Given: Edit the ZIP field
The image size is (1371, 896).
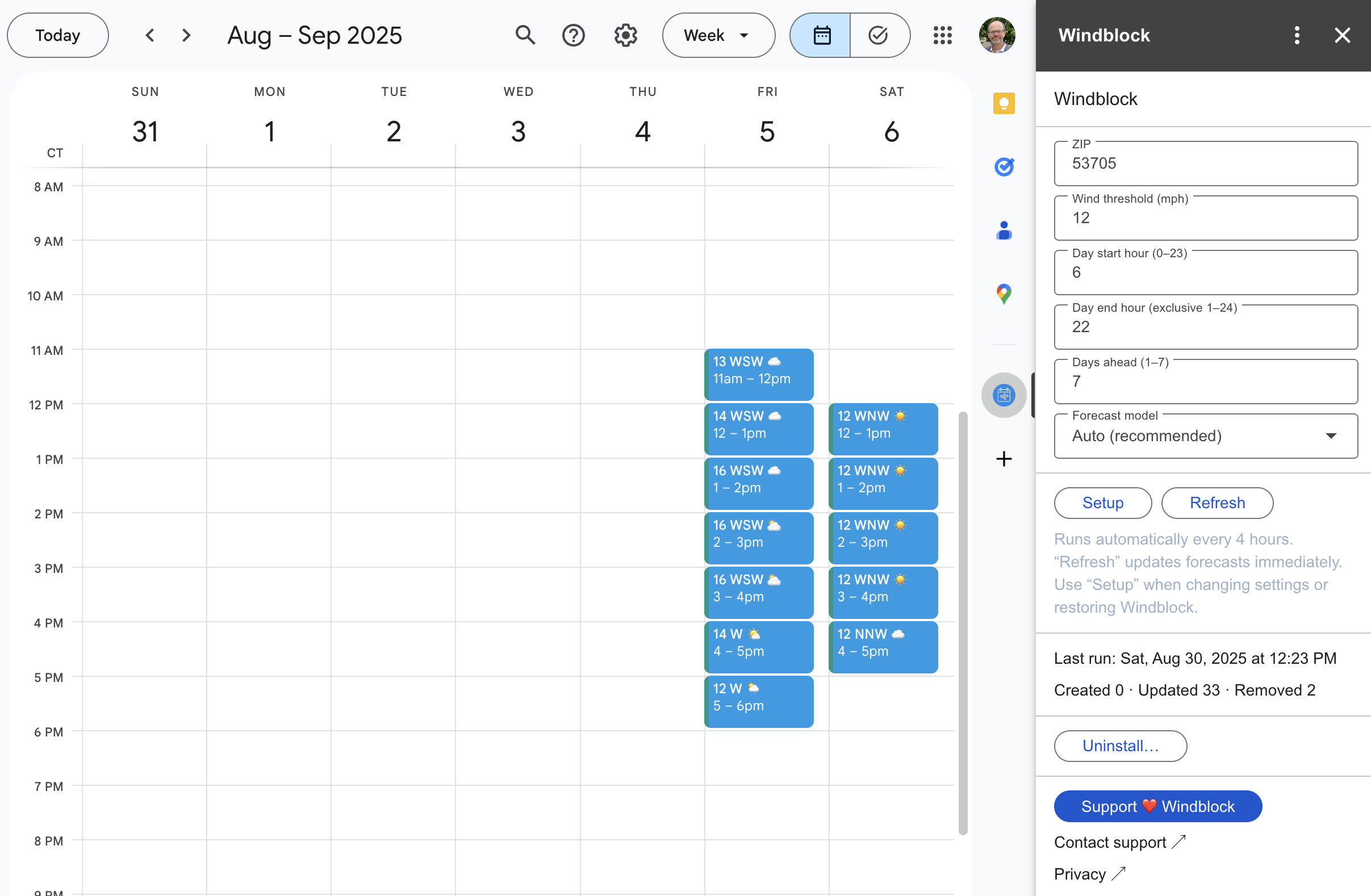Looking at the screenshot, I should pos(1206,164).
